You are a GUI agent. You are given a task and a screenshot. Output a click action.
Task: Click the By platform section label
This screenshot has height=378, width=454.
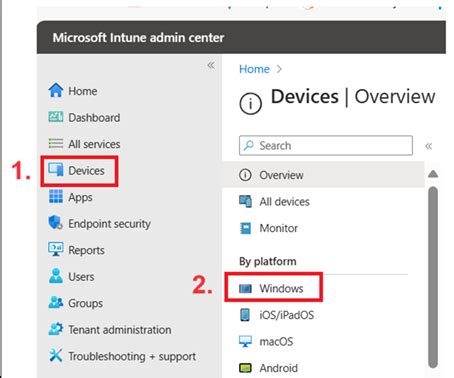click(x=268, y=261)
